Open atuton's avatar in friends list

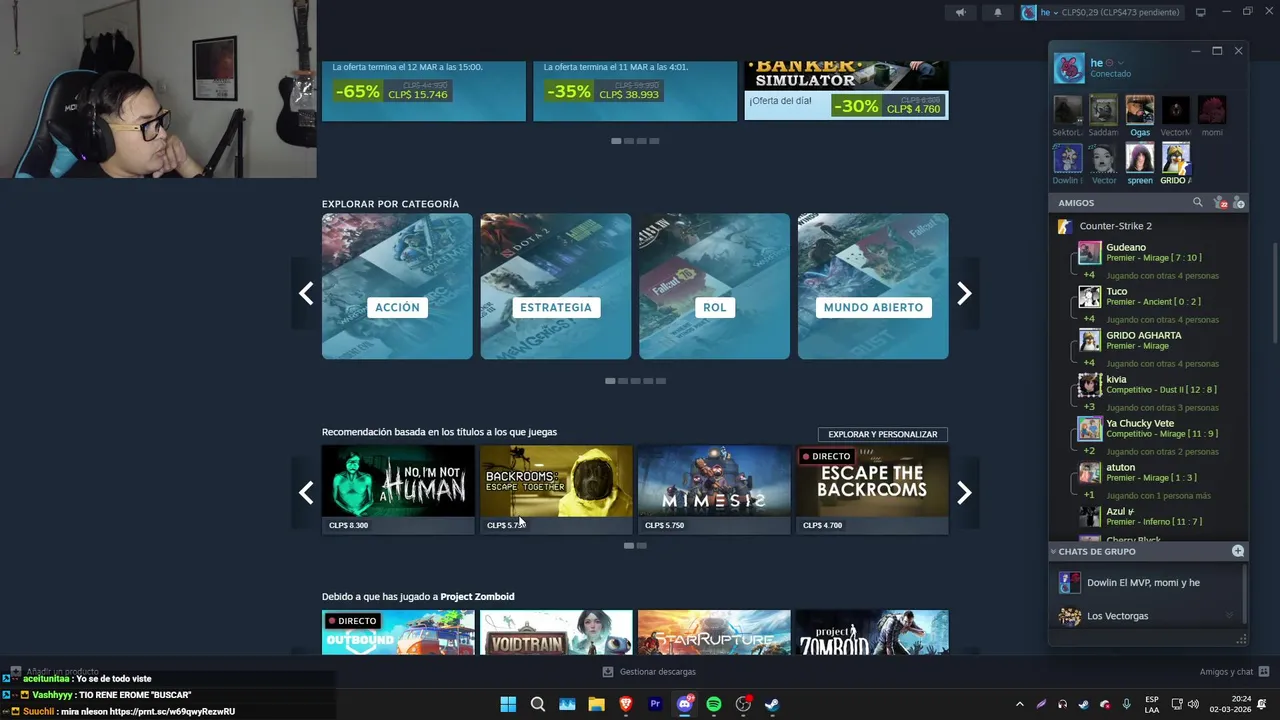(1090, 472)
